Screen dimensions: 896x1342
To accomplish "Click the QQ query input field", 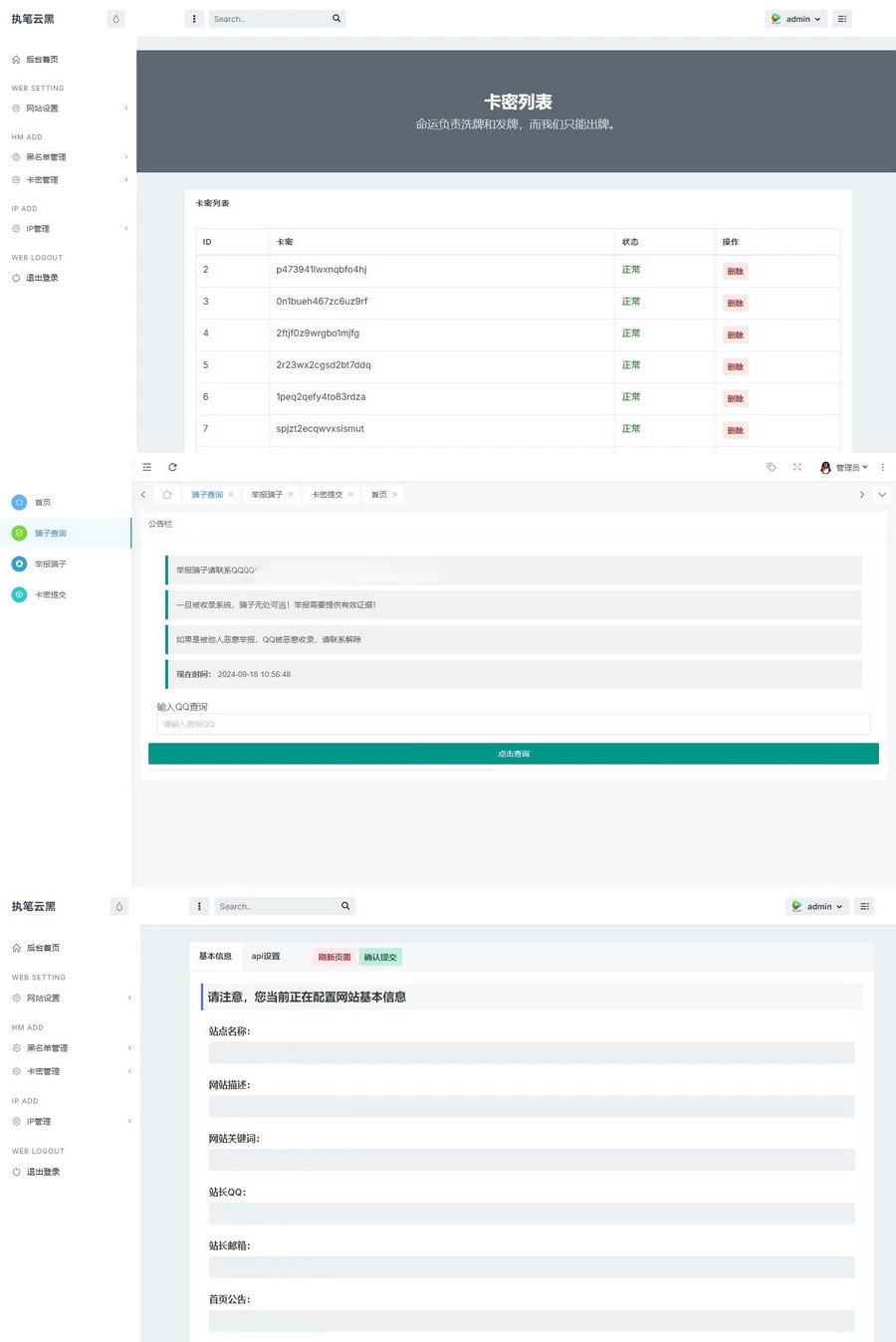I will [x=513, y=724].
